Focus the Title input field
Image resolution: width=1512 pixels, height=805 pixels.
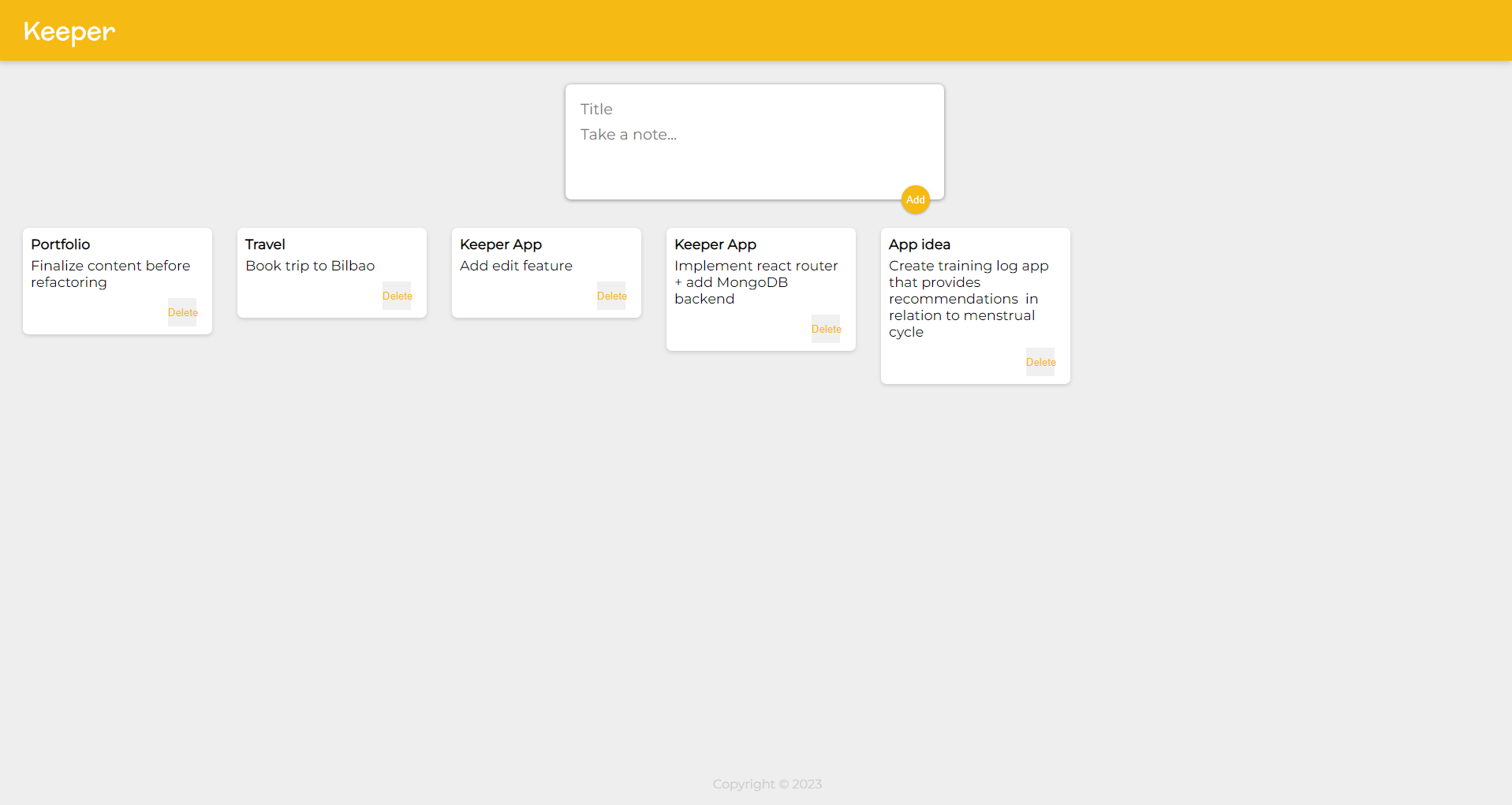click(753, 110)
